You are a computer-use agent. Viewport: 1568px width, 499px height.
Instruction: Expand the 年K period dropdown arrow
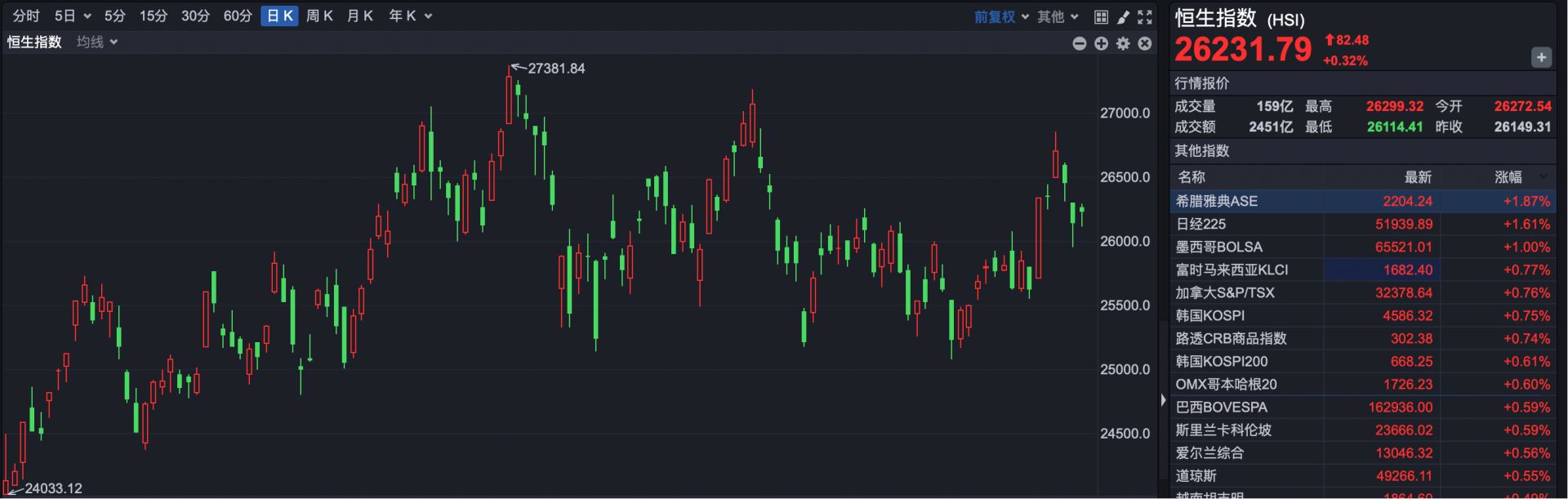[x=429, y=16]
